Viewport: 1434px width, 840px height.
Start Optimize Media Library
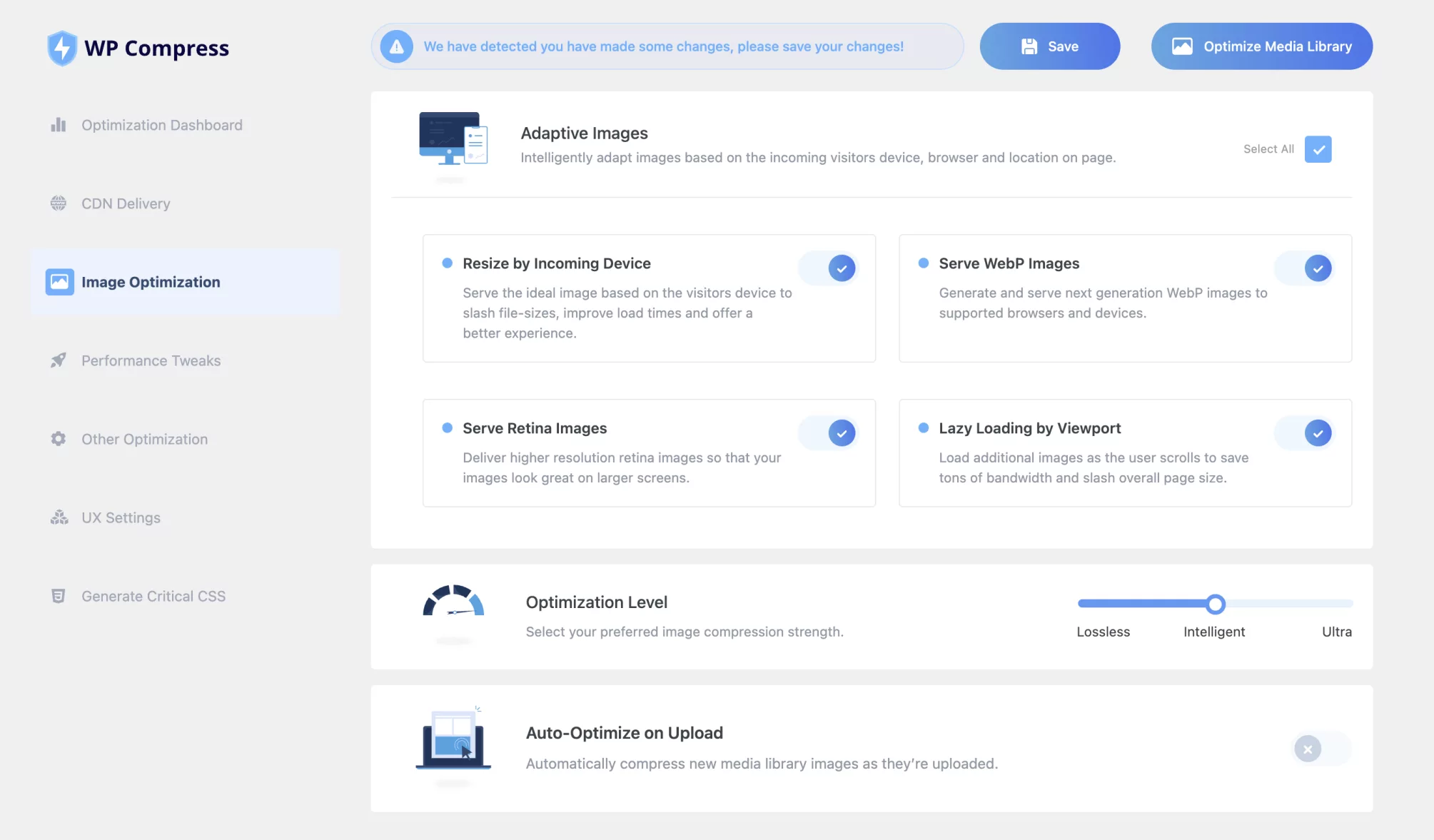point(1261,46)
